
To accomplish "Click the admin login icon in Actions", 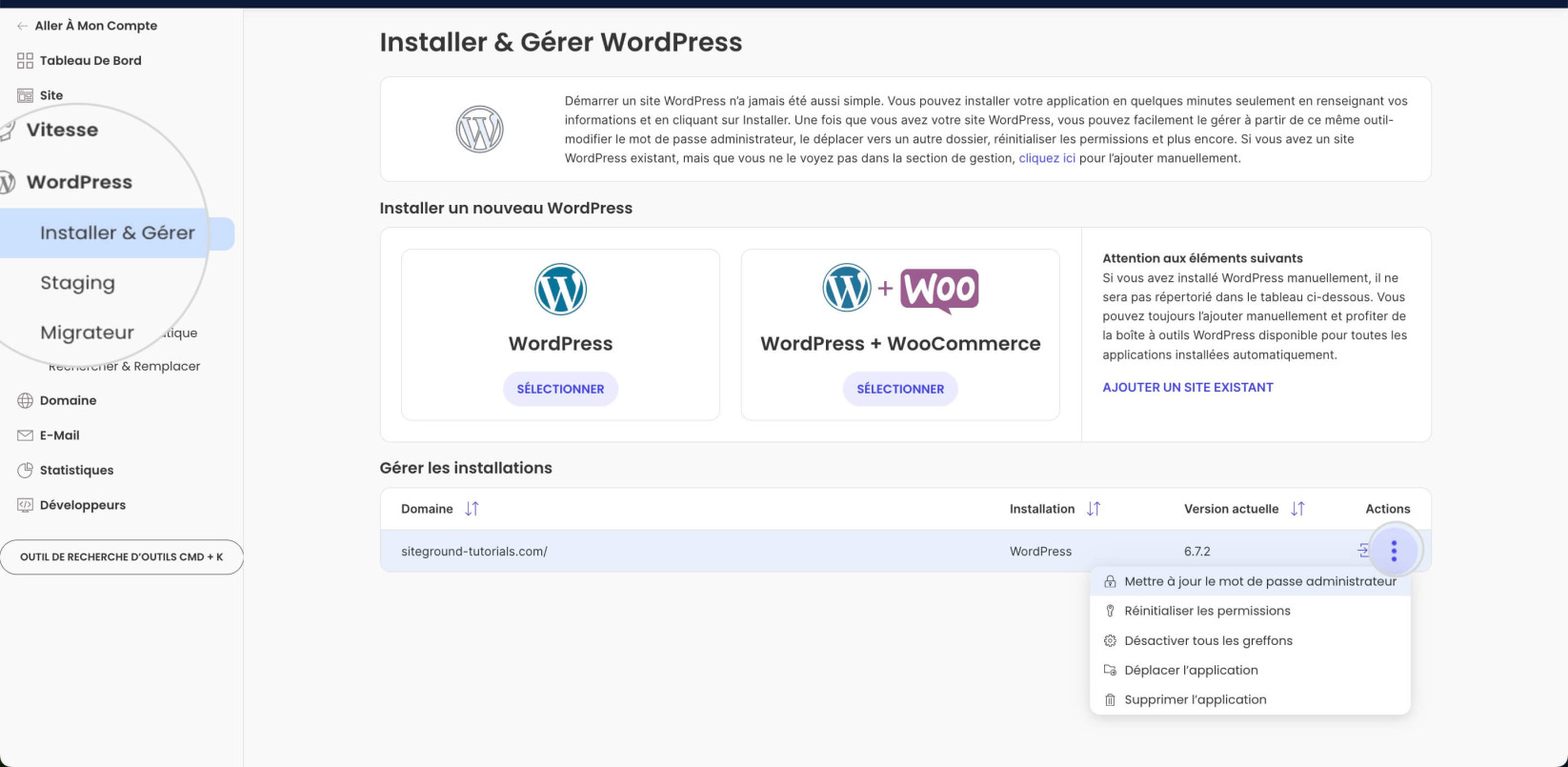I will (x=1363, y=551).
